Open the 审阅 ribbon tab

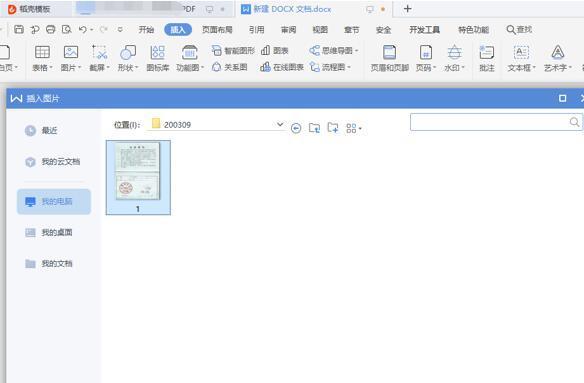tap(288, 30)
